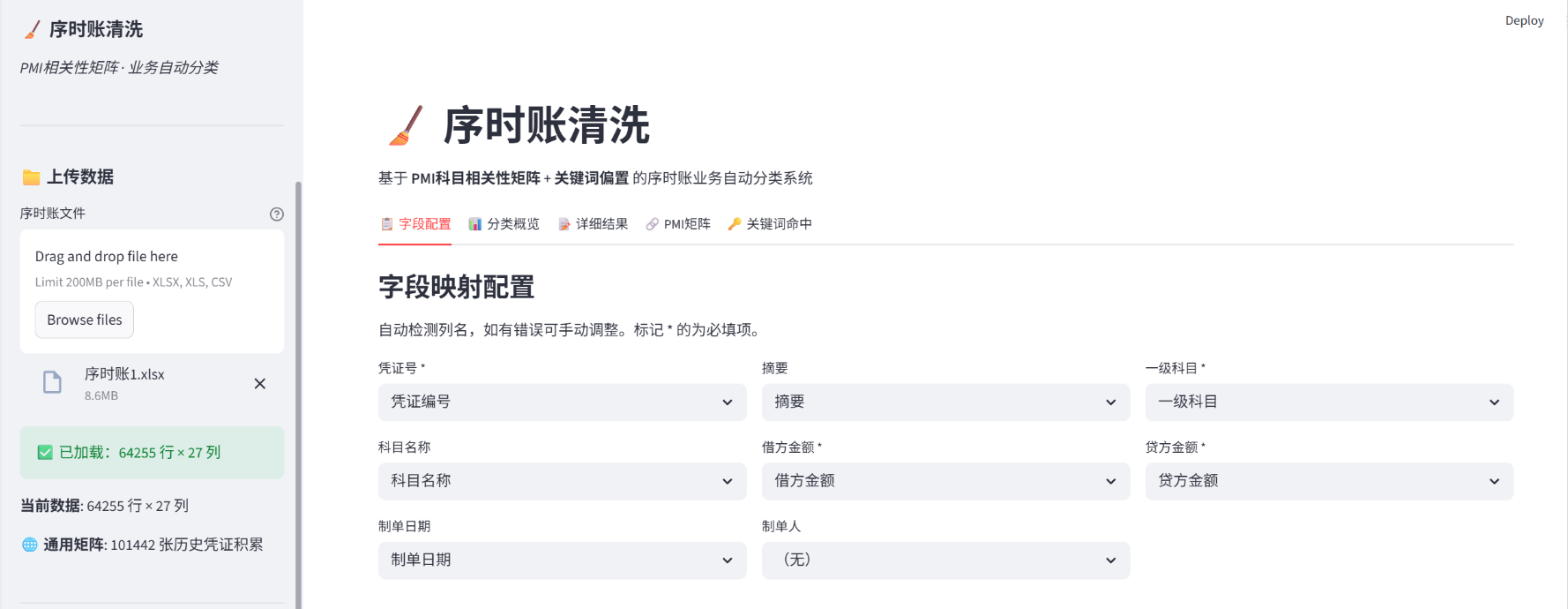Click the broom icon in sidebar header
The image size is (1568, 609).
pos(32,30)
